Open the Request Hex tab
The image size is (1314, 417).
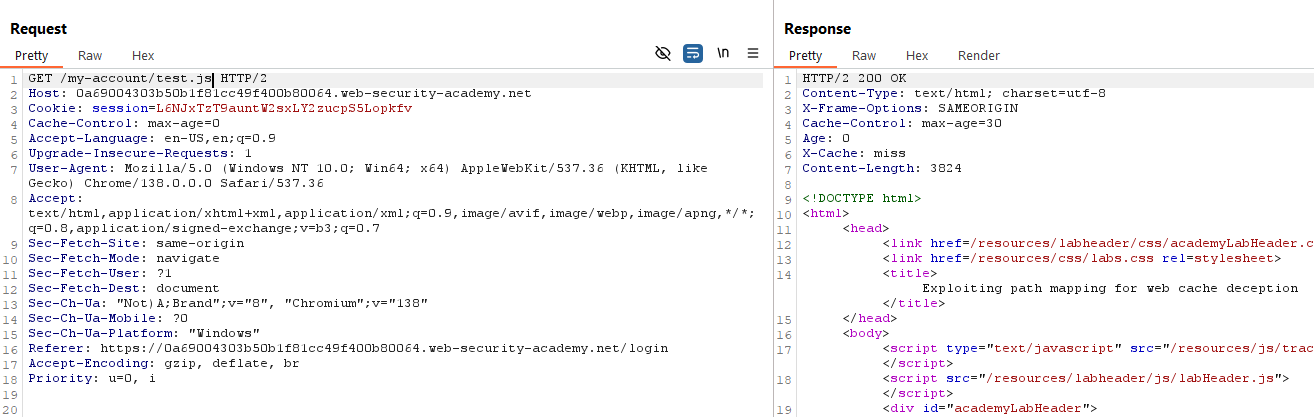(143, 56)
